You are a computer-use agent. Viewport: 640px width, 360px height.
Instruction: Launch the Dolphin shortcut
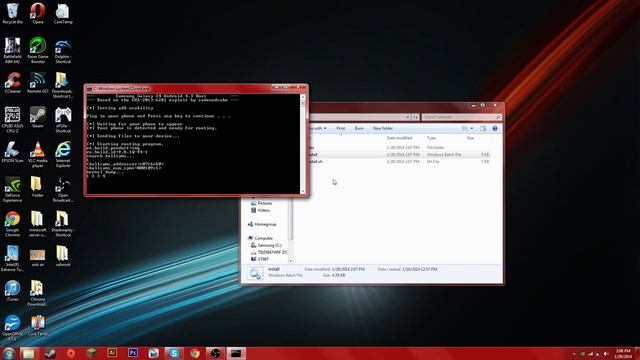(62, 50)
